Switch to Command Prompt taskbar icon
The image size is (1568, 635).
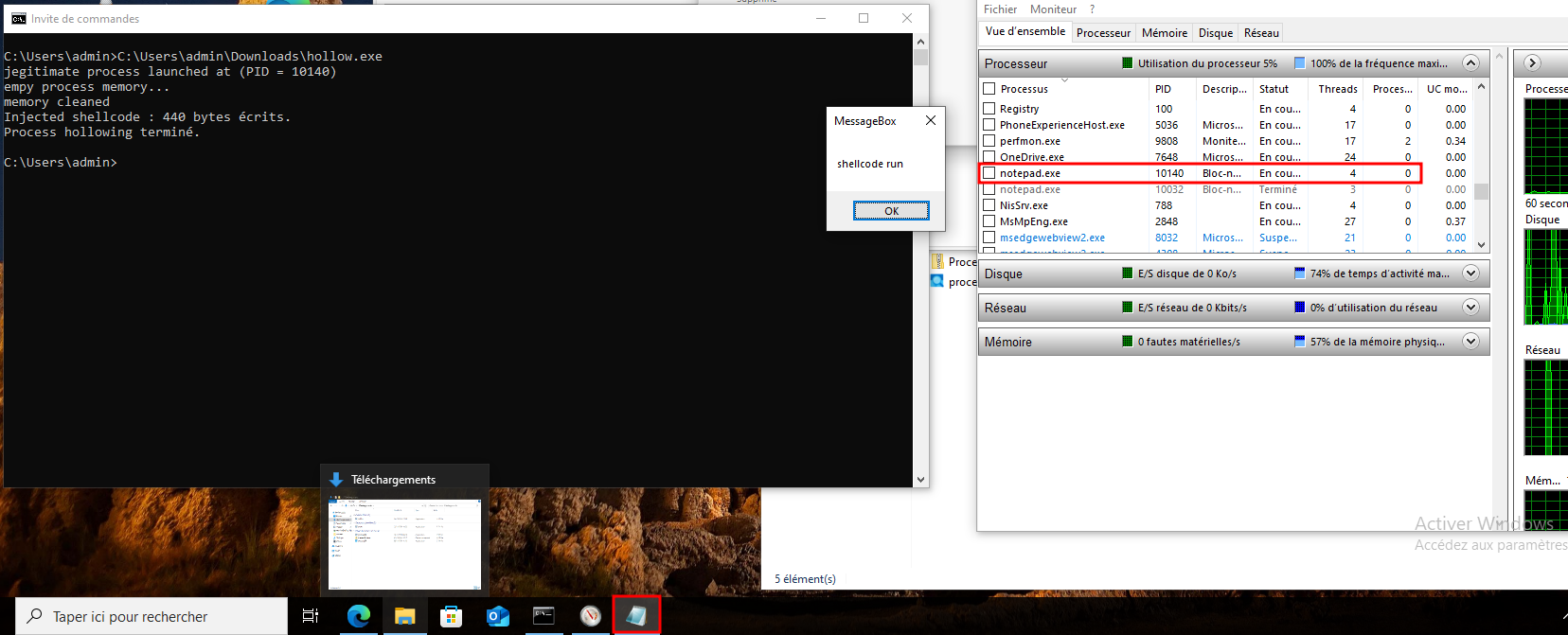[x=543, y=616]
